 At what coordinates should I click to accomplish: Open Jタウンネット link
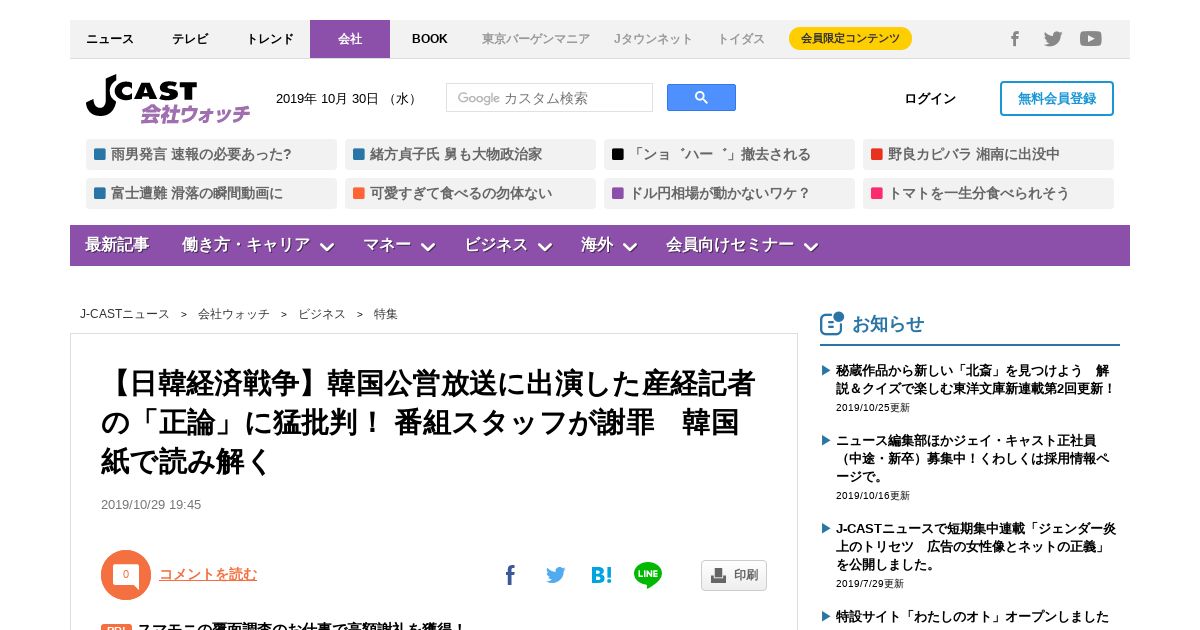[653, 39]
